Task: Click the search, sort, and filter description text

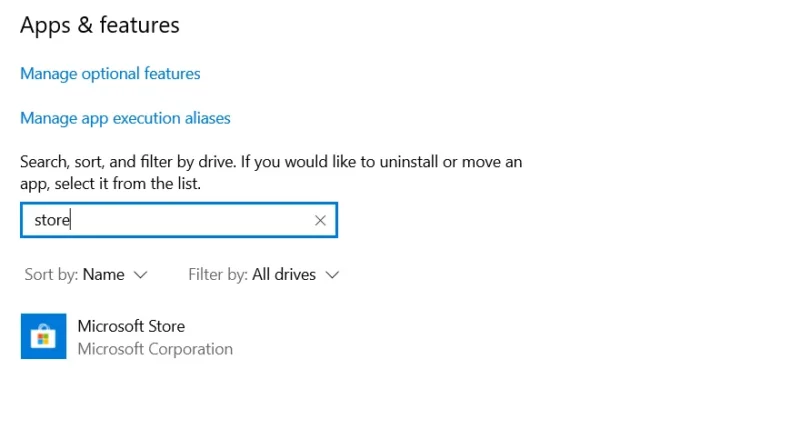Action: tap(271, 172)
